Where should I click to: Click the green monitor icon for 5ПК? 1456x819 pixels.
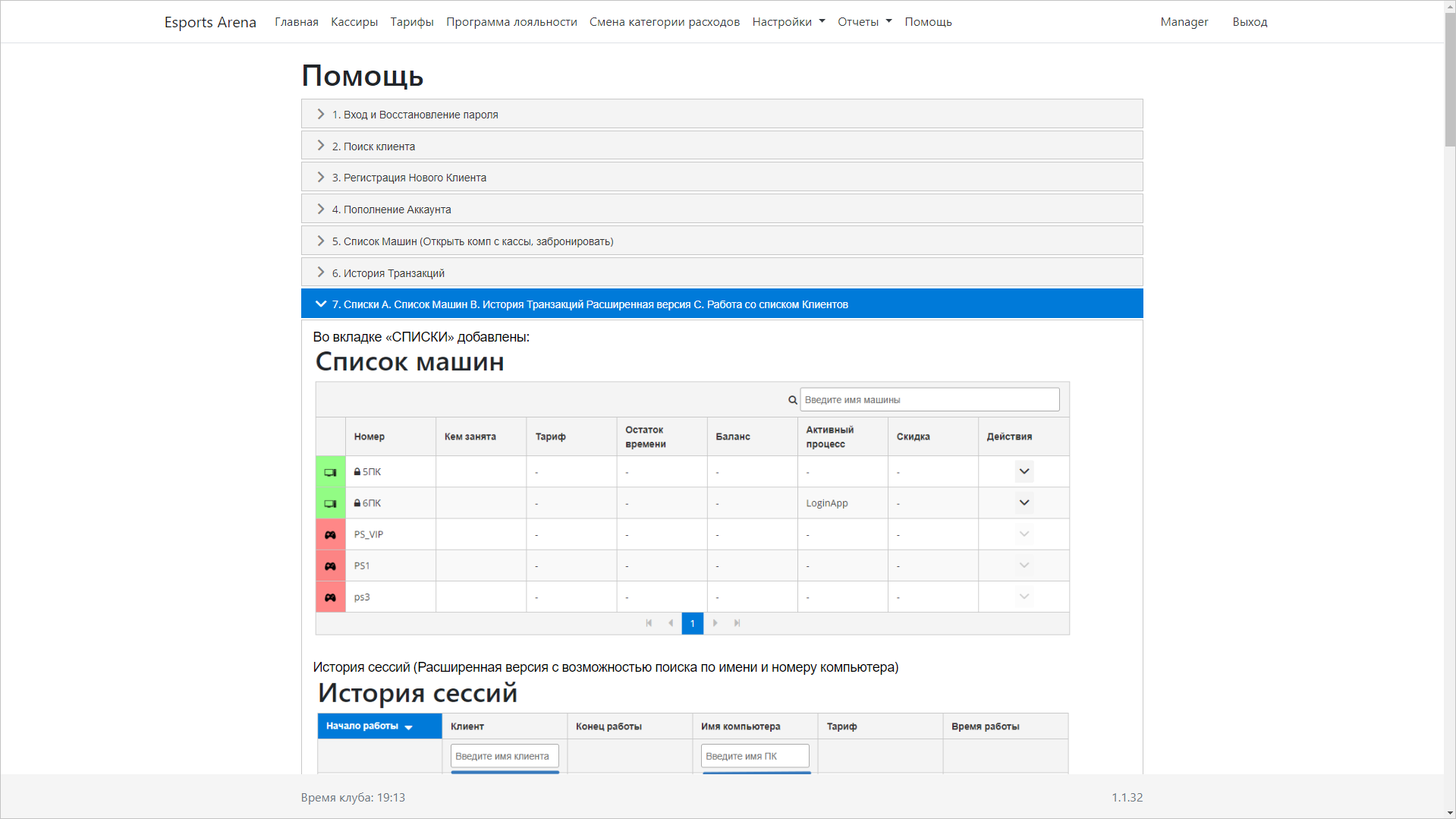(x=330, y=471)
